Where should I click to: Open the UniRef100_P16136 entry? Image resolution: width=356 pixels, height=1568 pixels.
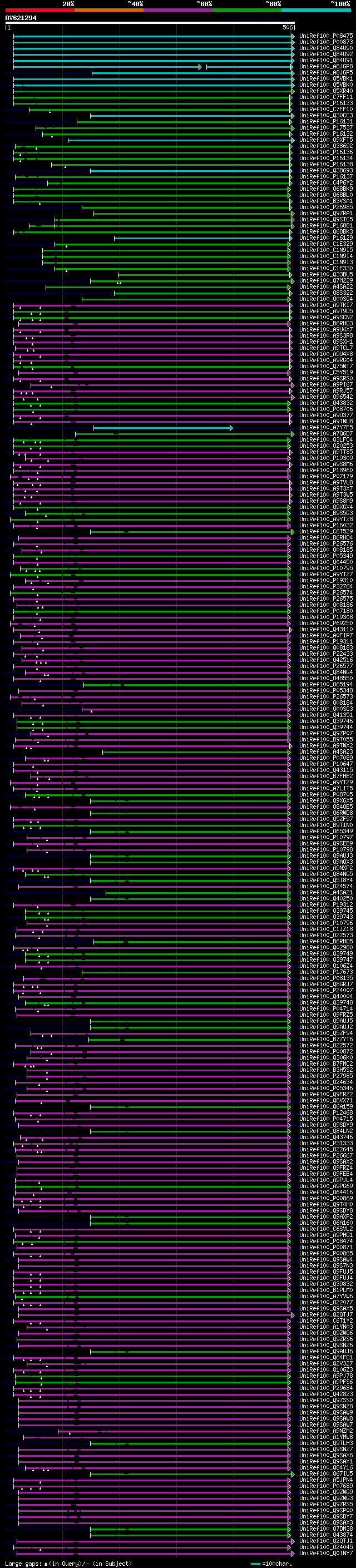[x=326, y=152]
